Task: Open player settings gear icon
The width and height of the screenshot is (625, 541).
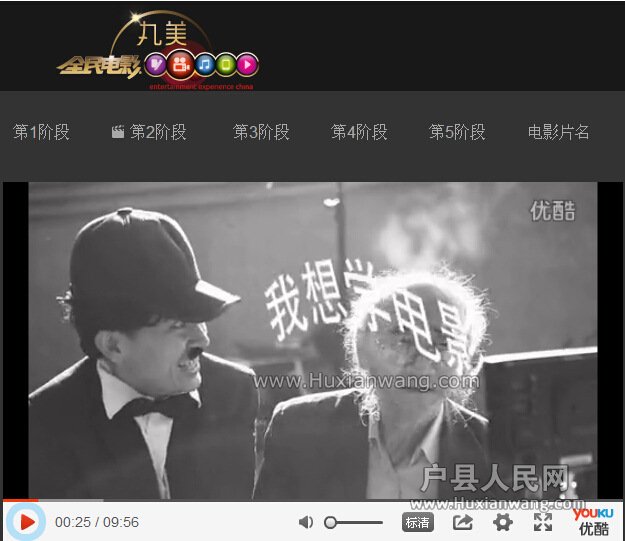Action: pyautogui.click(x=503, y=522)
